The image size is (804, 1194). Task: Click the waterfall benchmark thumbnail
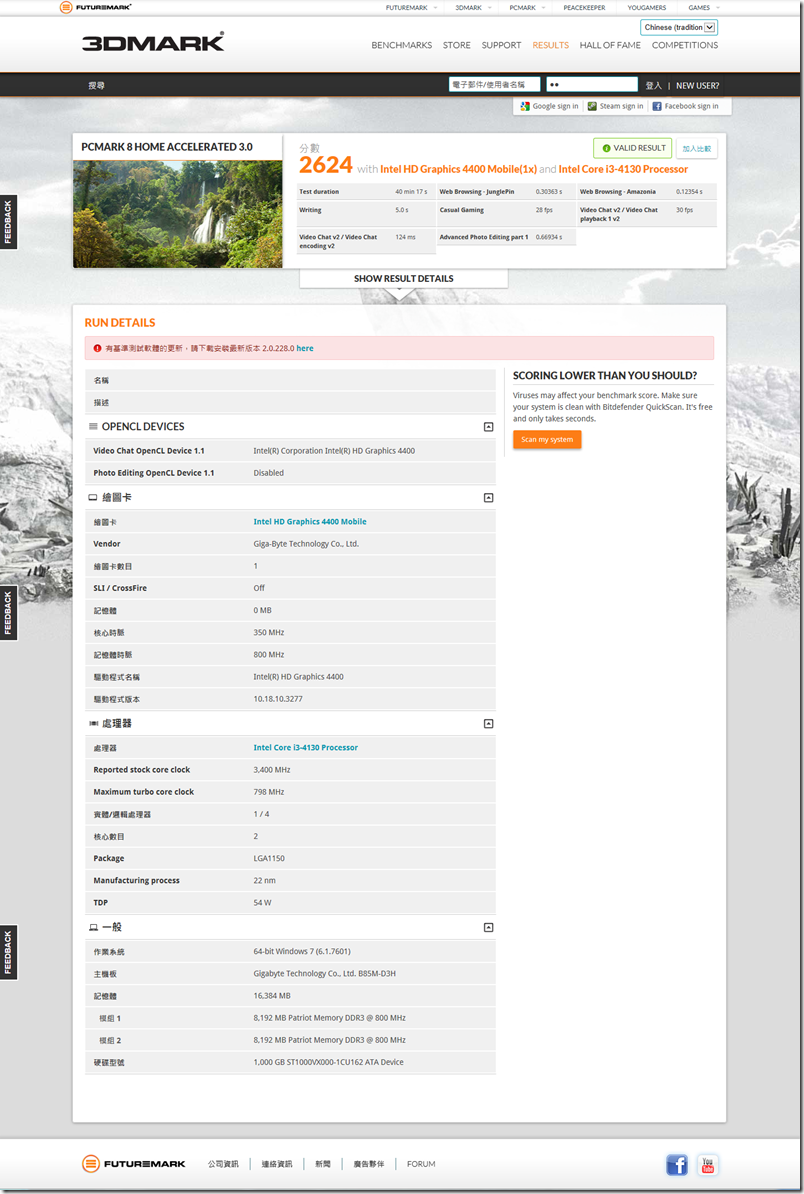click(177, 214)
